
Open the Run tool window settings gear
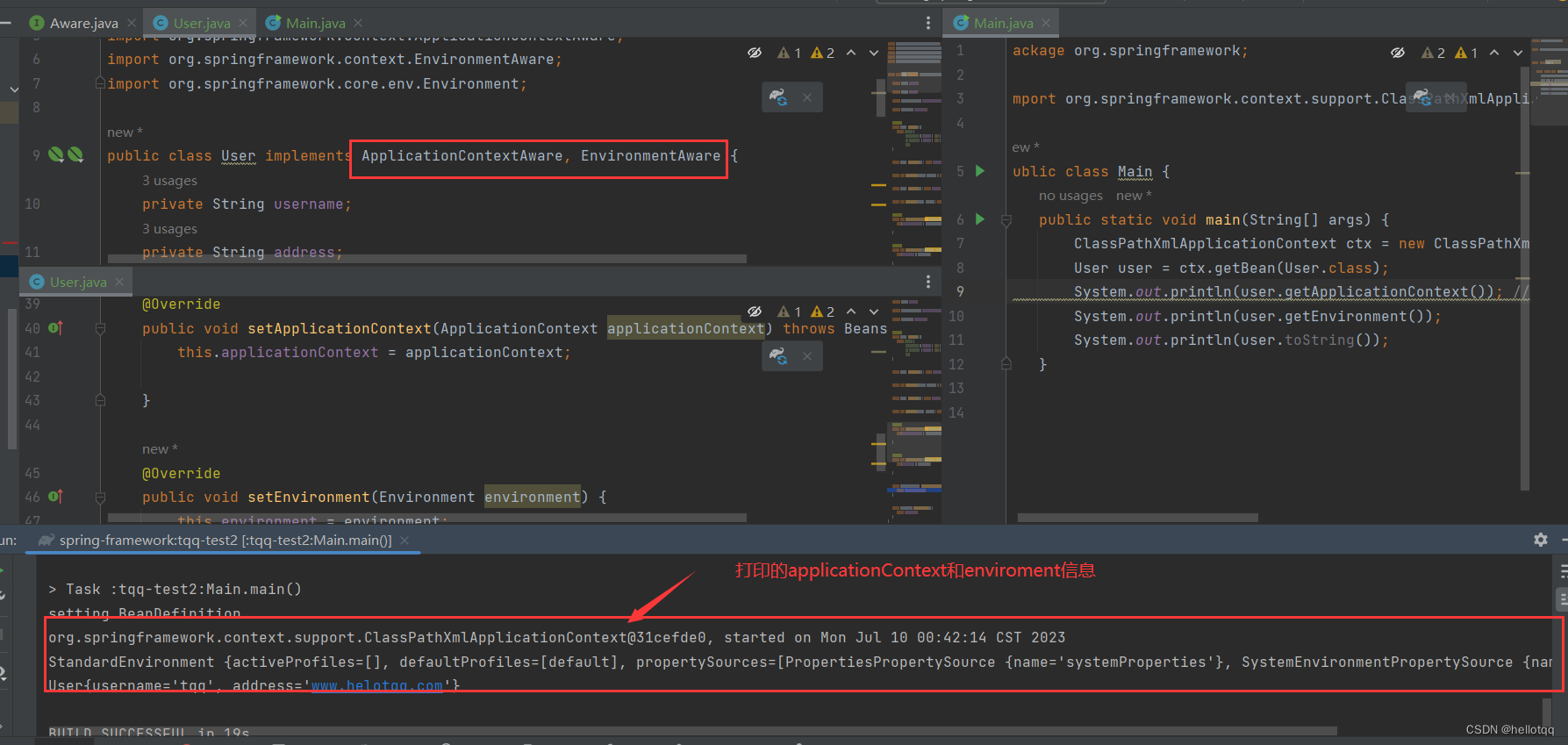pos(1541,540)
